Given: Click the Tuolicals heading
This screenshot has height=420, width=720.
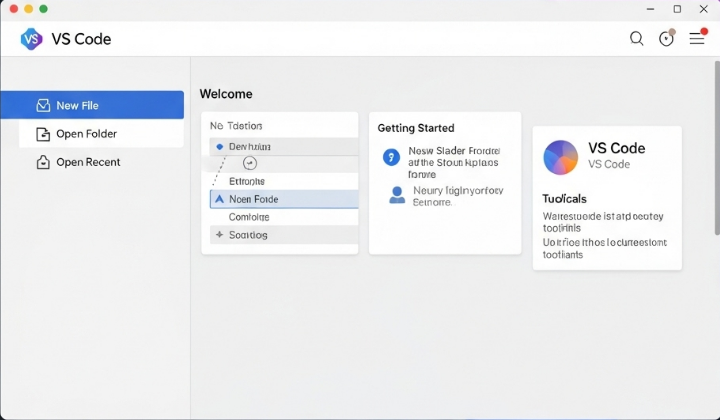Looking at the screenshot, I should point(564,199).
